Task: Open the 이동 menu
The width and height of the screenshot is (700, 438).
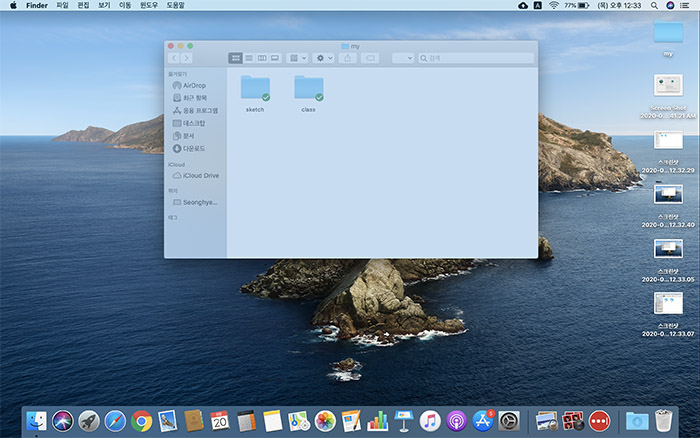Action: (x=125, y=5)
